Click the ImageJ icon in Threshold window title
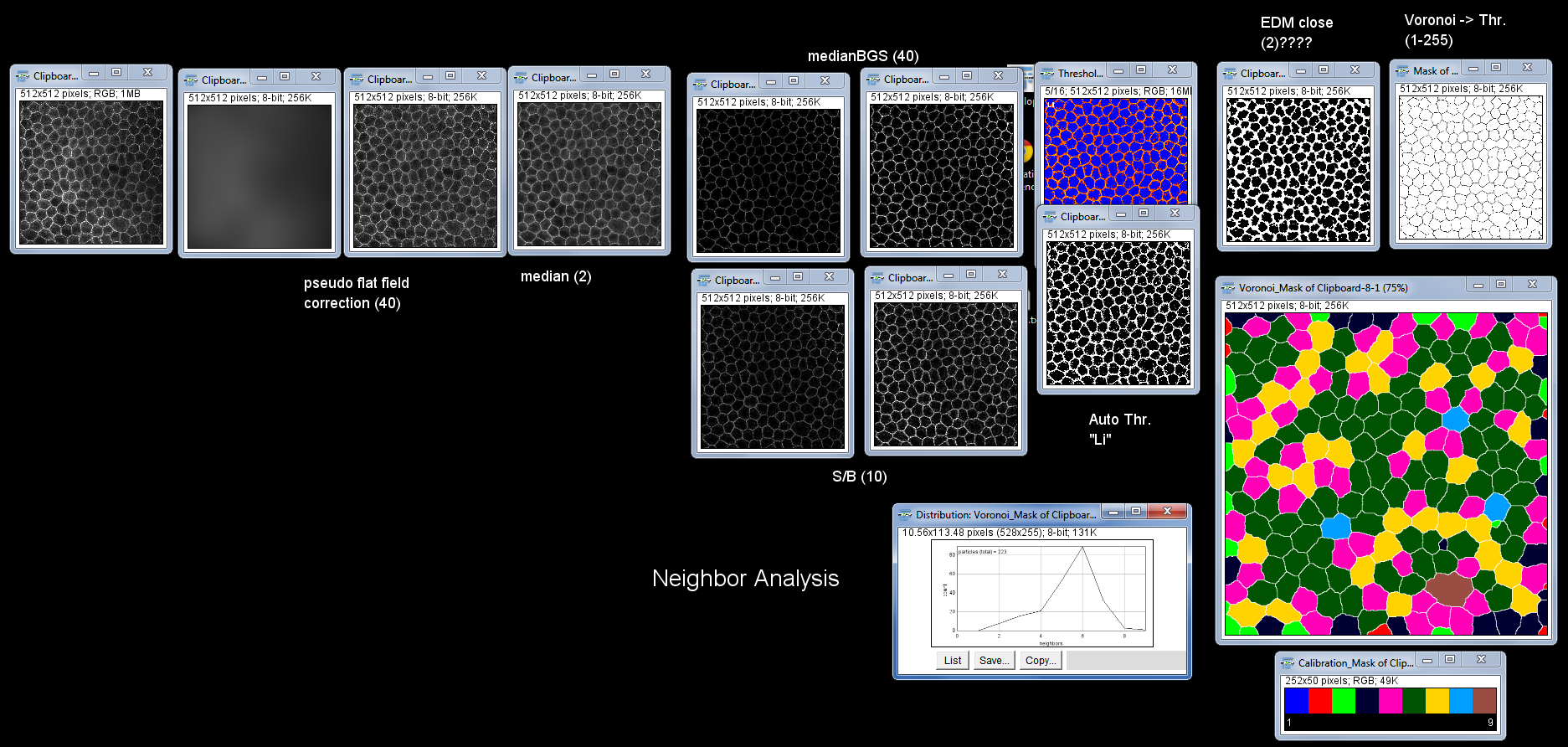This screenshot has width=1568, height=747. [1048, 73]
